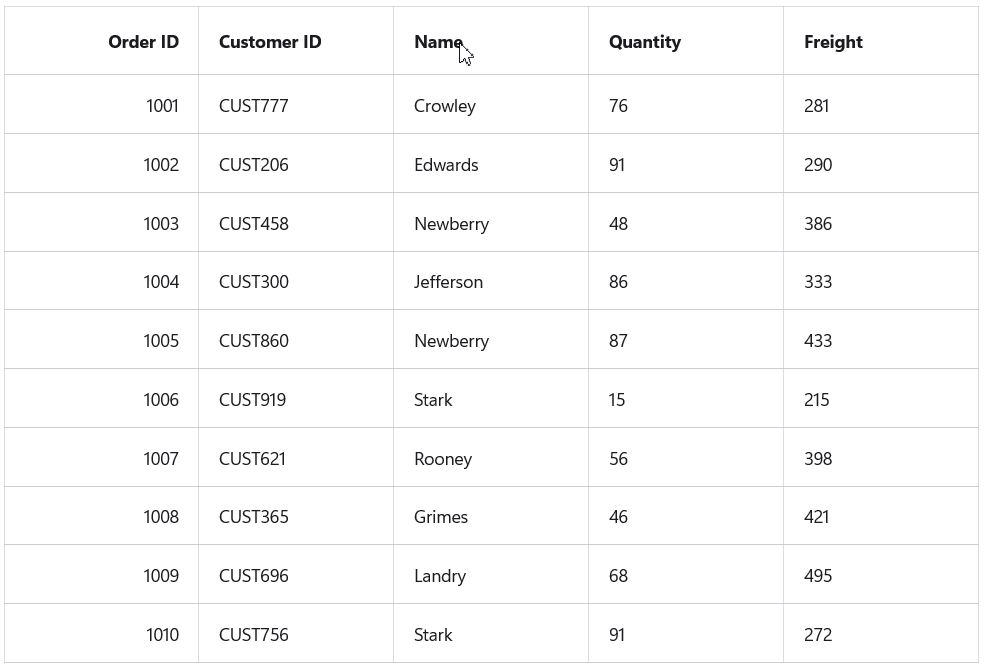Screen dimensions: 984x668
Task: Select the quantity 15 cell for Stark
Action: coord(617,399)
